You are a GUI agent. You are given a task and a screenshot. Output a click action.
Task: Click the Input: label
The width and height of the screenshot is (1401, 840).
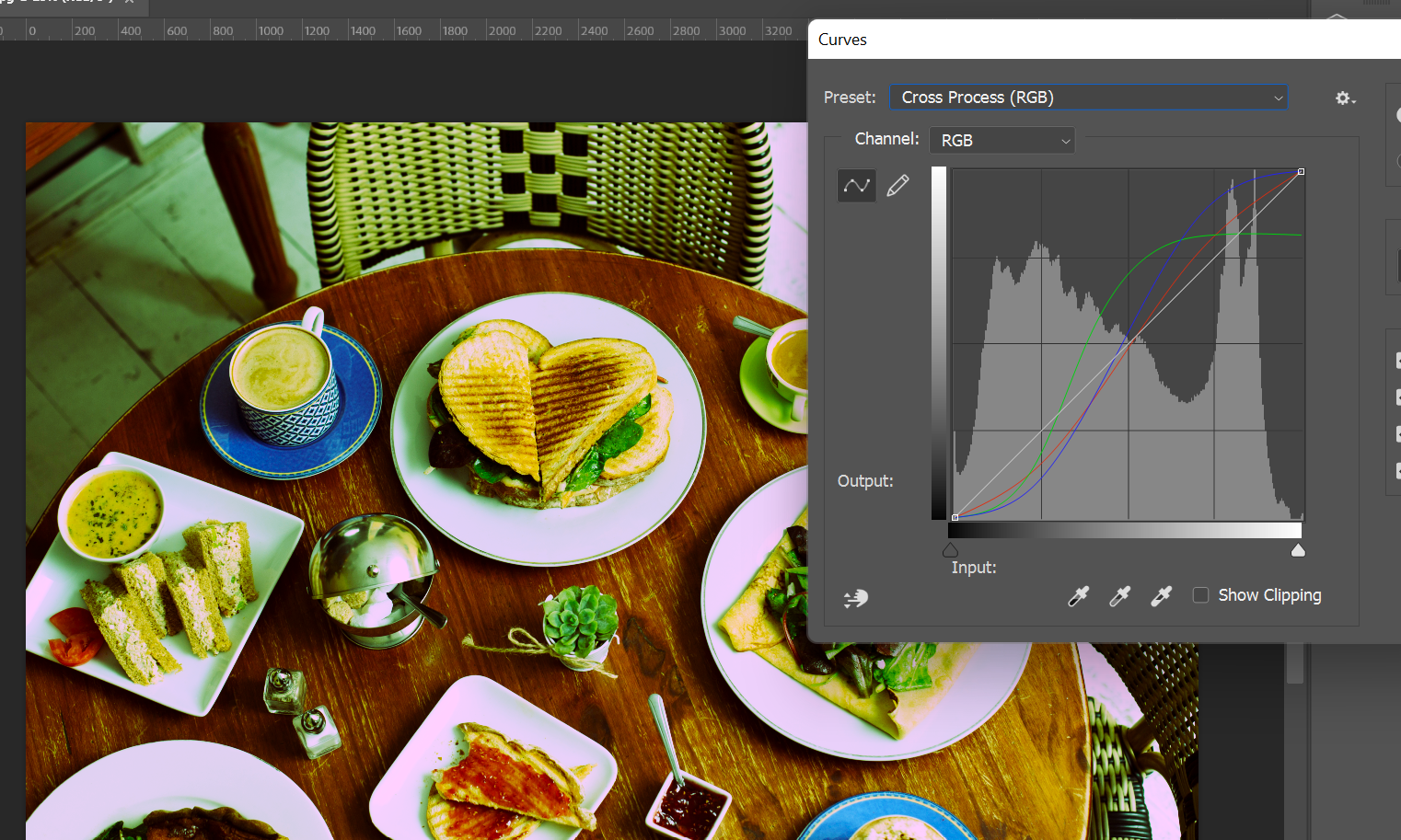(974, 568)
